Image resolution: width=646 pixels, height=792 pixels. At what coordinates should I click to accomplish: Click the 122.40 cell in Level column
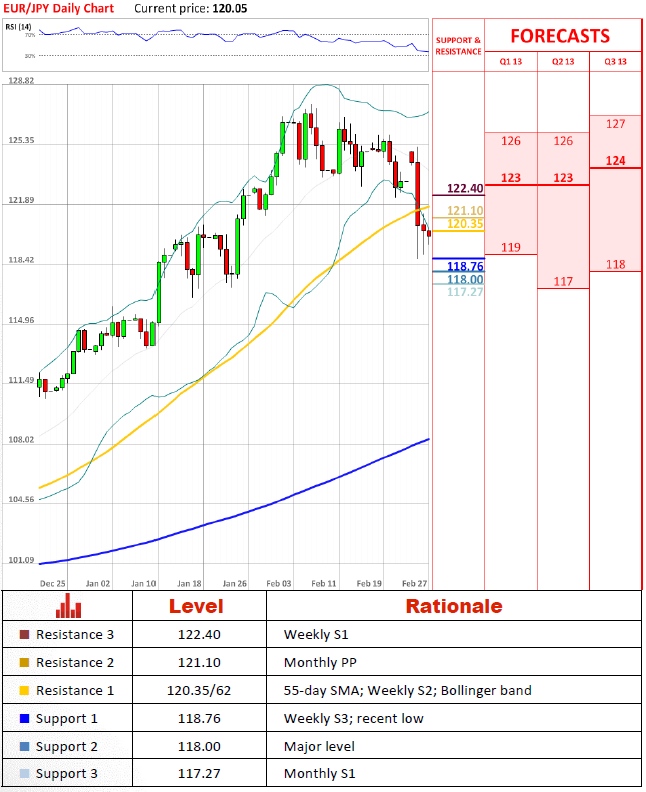pos(199,634)
